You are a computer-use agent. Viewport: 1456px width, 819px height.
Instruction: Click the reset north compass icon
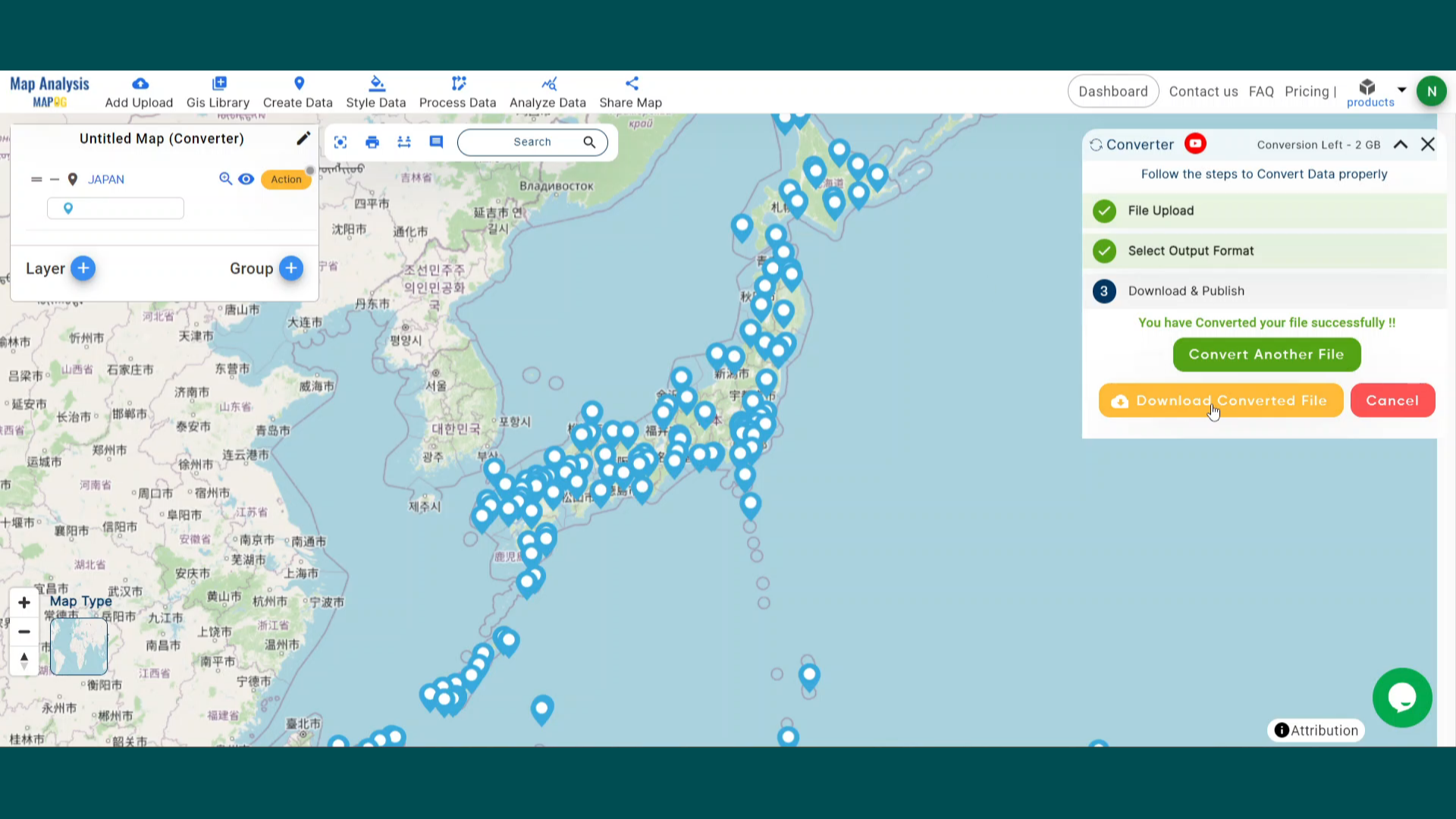click(x=24, y=661)
